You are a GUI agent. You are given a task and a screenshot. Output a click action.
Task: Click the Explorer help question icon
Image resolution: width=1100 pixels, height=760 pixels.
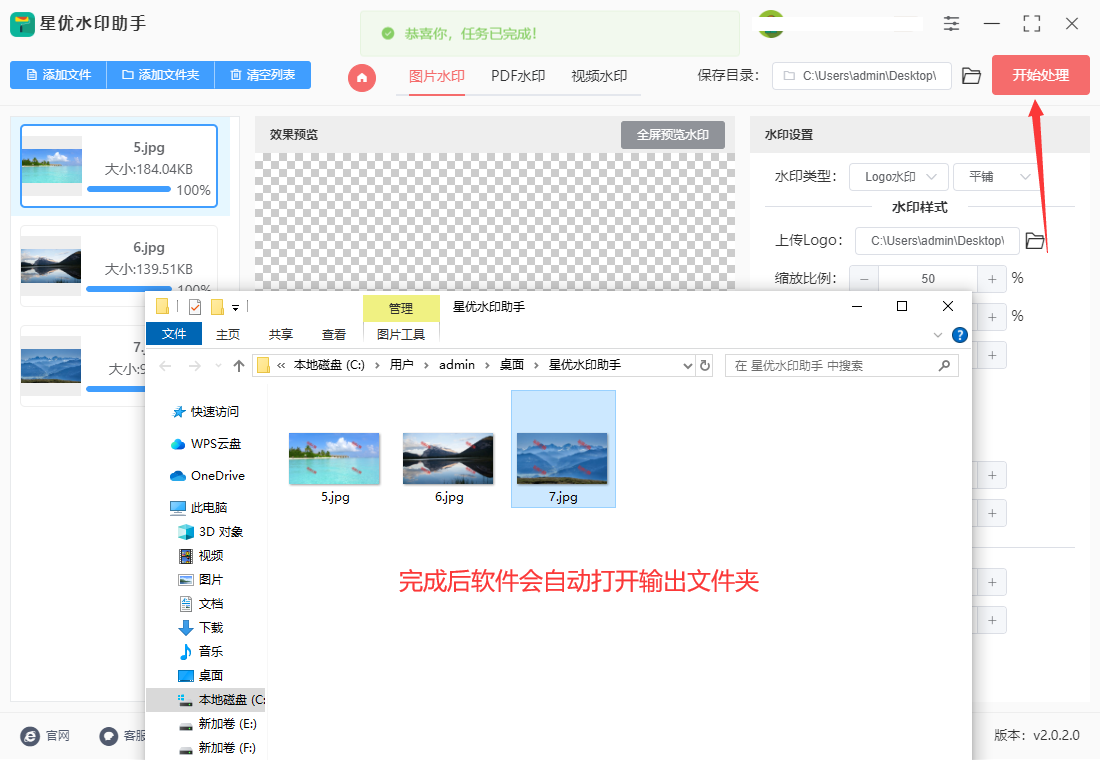pyautogui.click(x=960, y=335)
